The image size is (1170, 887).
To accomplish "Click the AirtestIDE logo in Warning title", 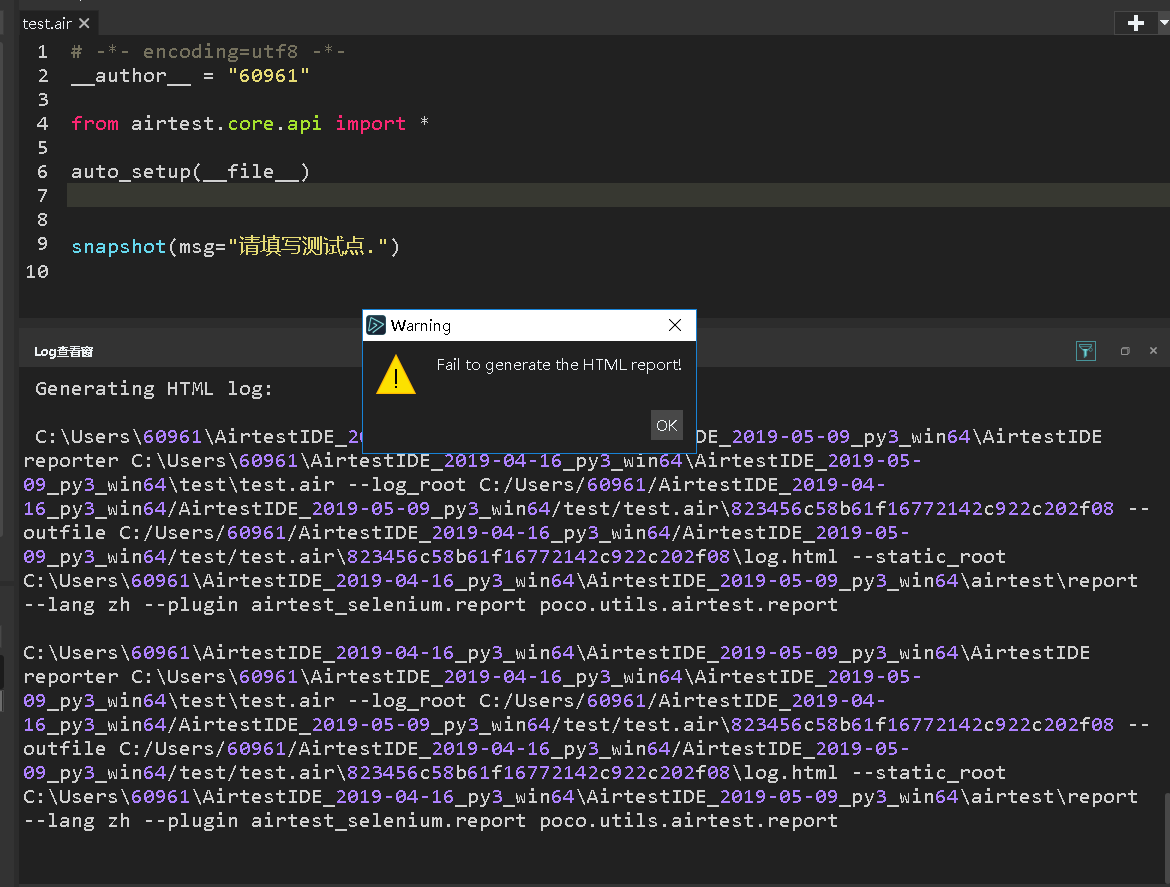I will point(376,325).
